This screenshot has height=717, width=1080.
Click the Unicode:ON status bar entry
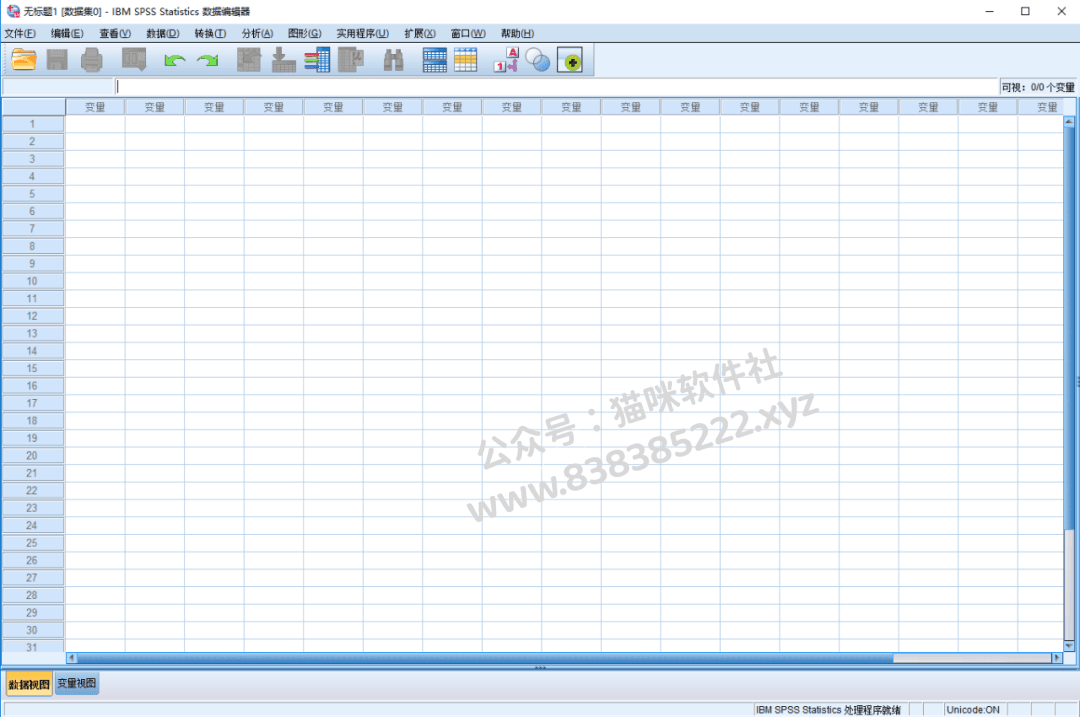click(x=973, y=709)
